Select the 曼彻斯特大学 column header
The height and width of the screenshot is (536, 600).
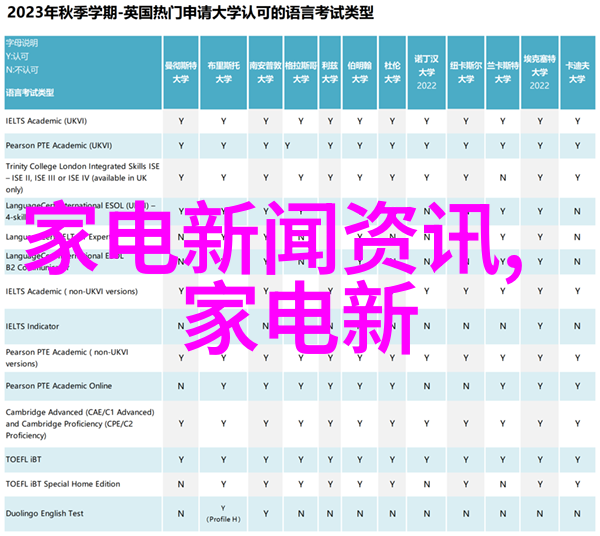point(181,72)
